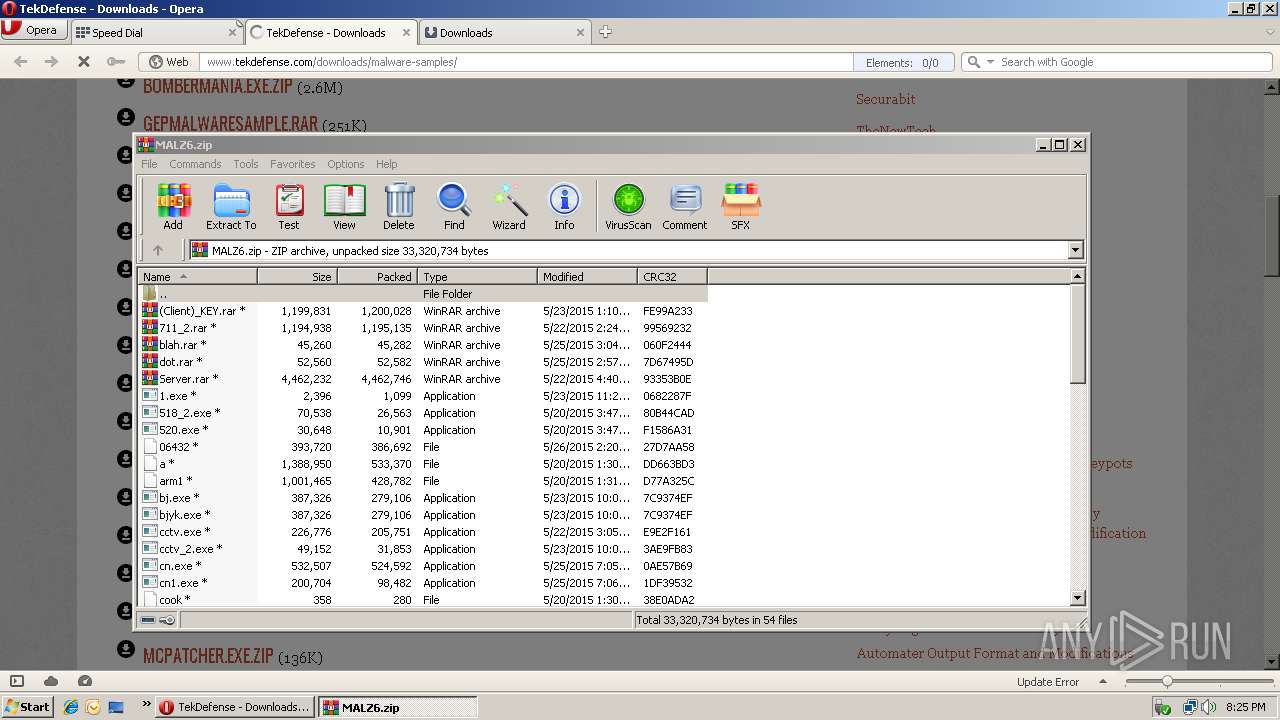Select the (Client)_KEY.rar row
This screenshot has height=720, width=1280.
click(x=422, y=311)
